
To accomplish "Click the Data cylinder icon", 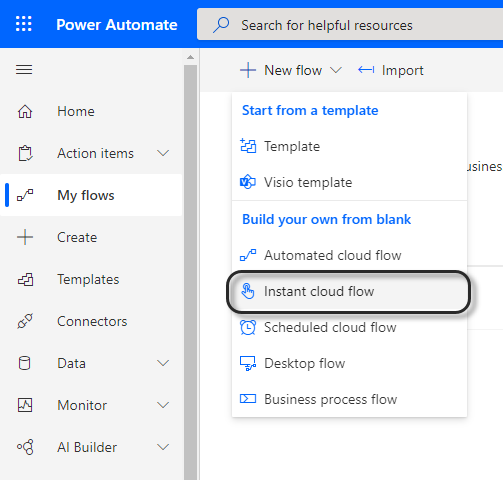I will (24, 363).
